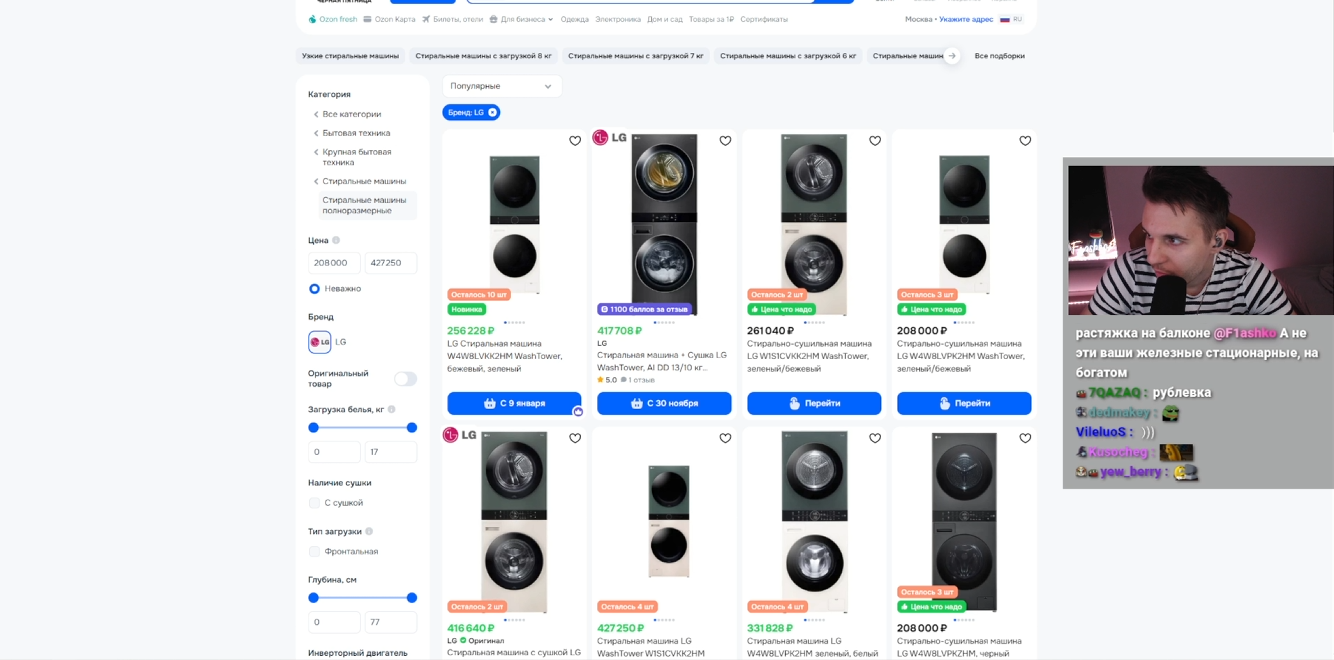This screenshot has width=1334, height=660.
Task: Click the right handle of Загрузка белья slider
Action: click(x=412, y=428)
